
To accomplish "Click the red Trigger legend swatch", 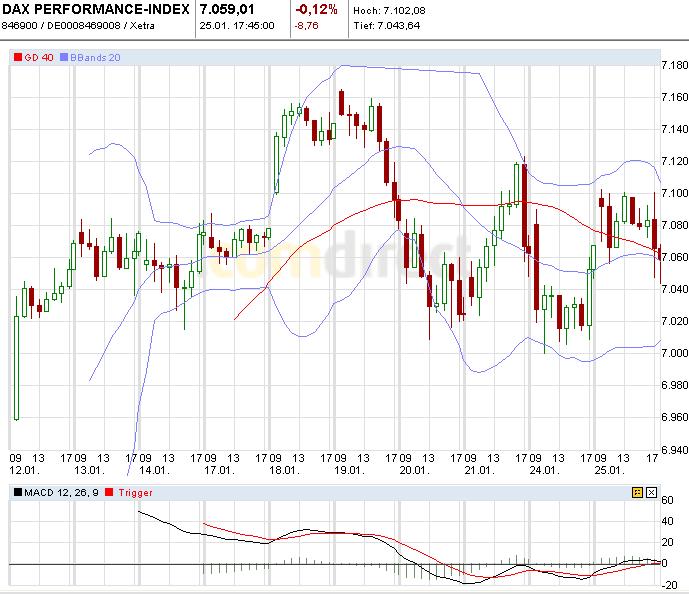I will pyautogui.click(x=109, y=492).
